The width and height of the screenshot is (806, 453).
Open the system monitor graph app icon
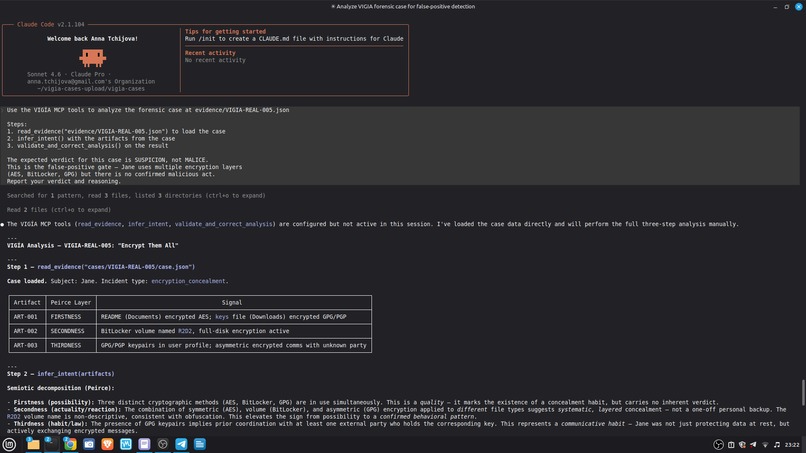tap(126, 444)
